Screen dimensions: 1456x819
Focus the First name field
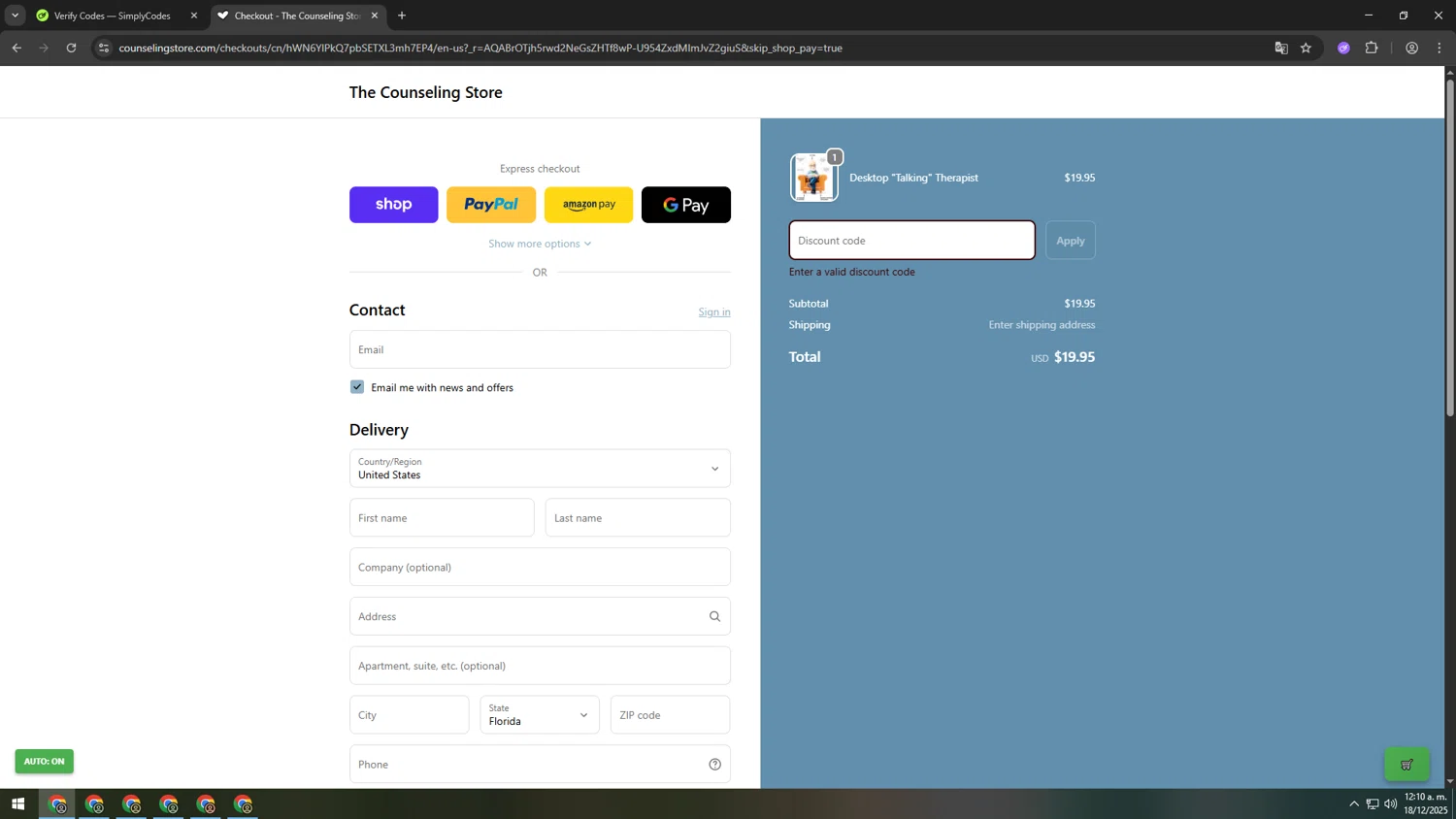pos(442,518)
